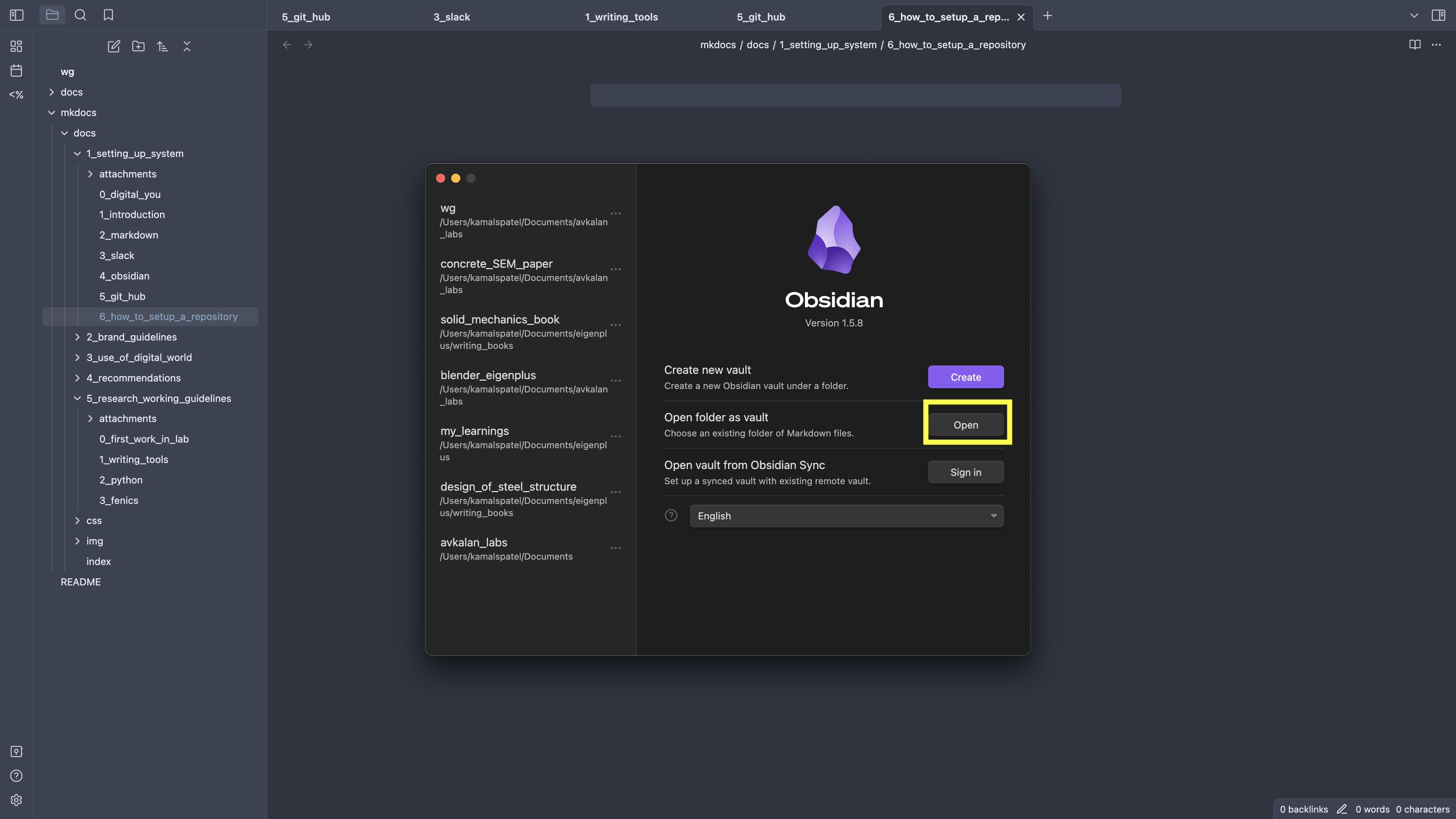Toggle the left sidebar
Image resolution: width=1456 pixels, height=819 pixels.
pos(16,15)
